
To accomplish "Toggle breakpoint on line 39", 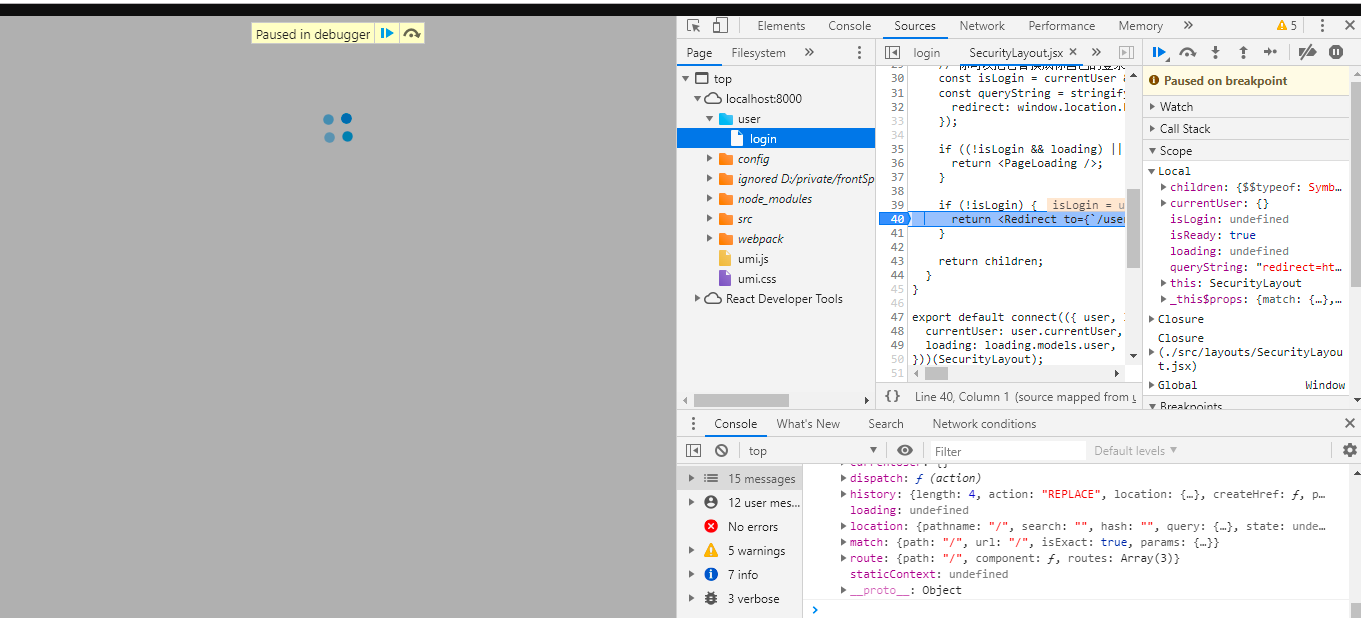I will 896,205.
